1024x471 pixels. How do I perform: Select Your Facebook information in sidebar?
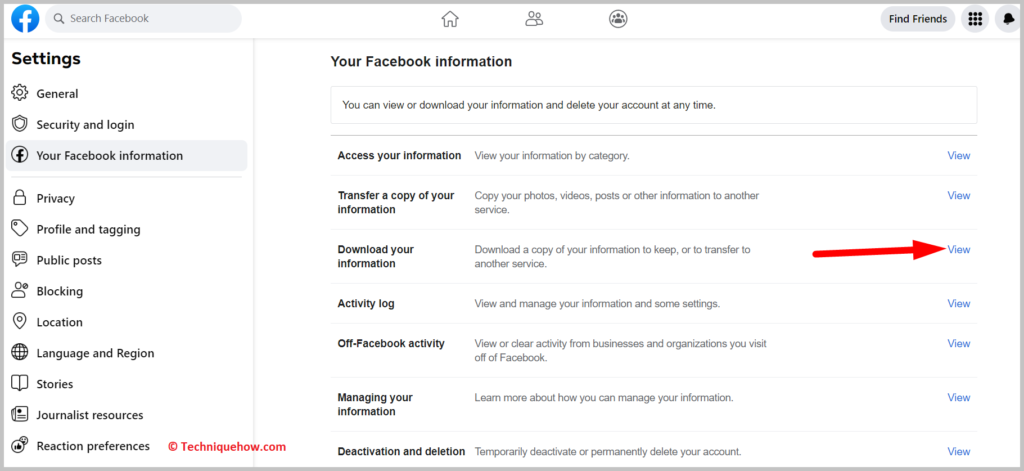tap(126, 155)
